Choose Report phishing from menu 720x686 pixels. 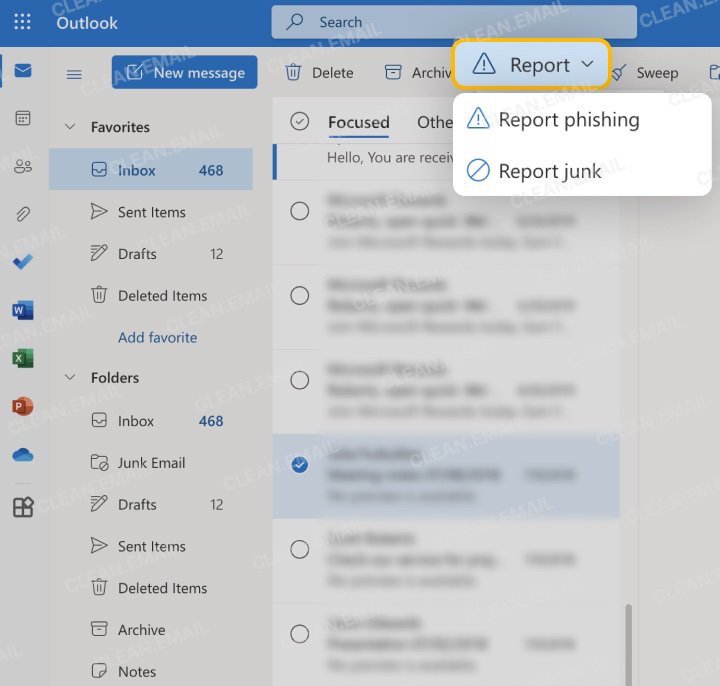tap(568, 120)
